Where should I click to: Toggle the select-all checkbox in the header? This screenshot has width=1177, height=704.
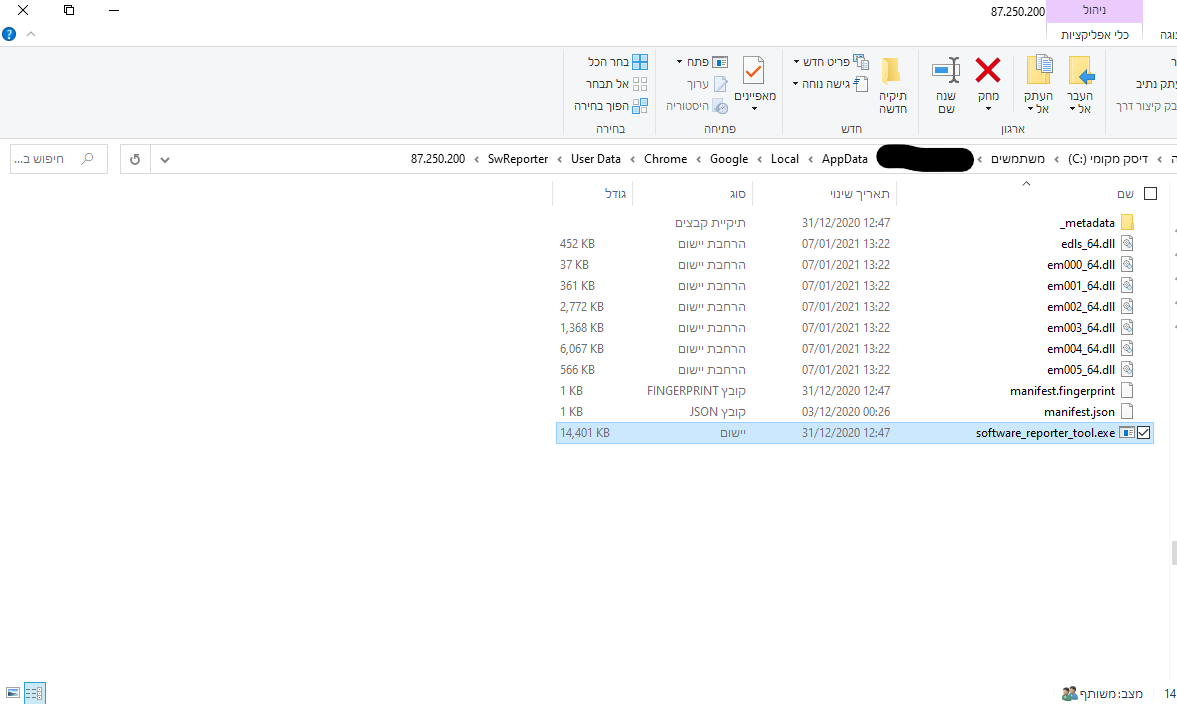pyautogui.click(x=1149, y=194)
